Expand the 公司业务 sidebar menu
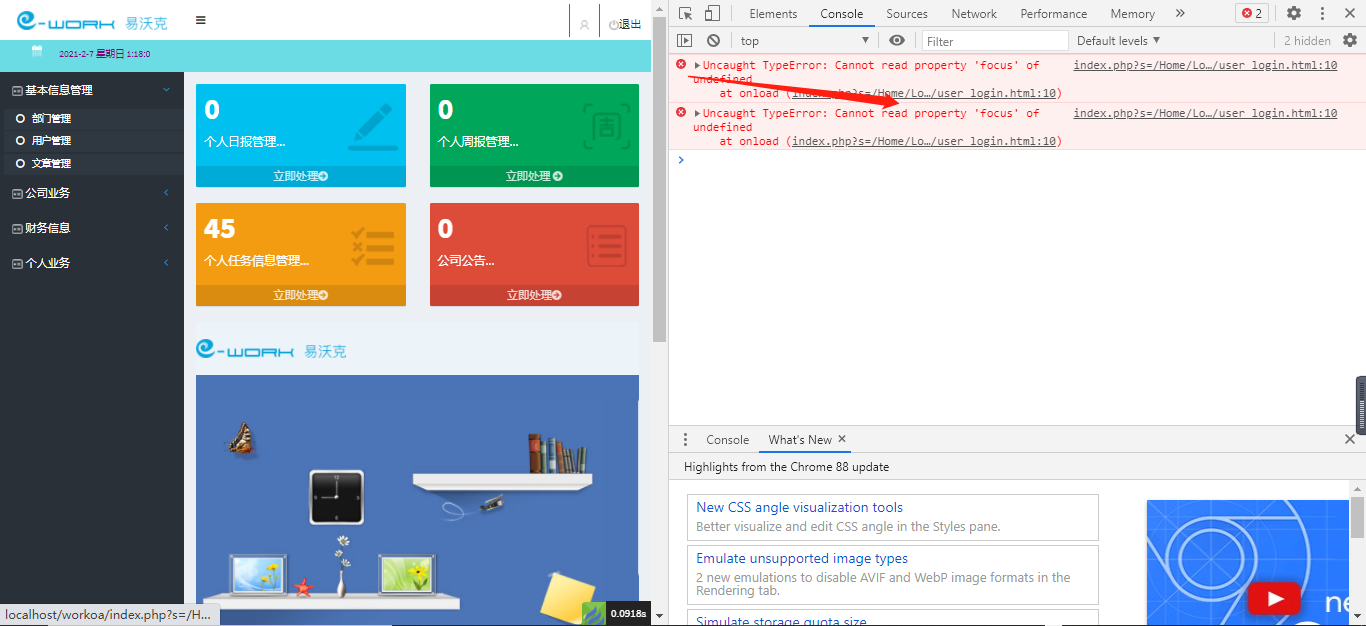Image resolution: width=1366 pixels, height=626 pixels. pos(92,193)
